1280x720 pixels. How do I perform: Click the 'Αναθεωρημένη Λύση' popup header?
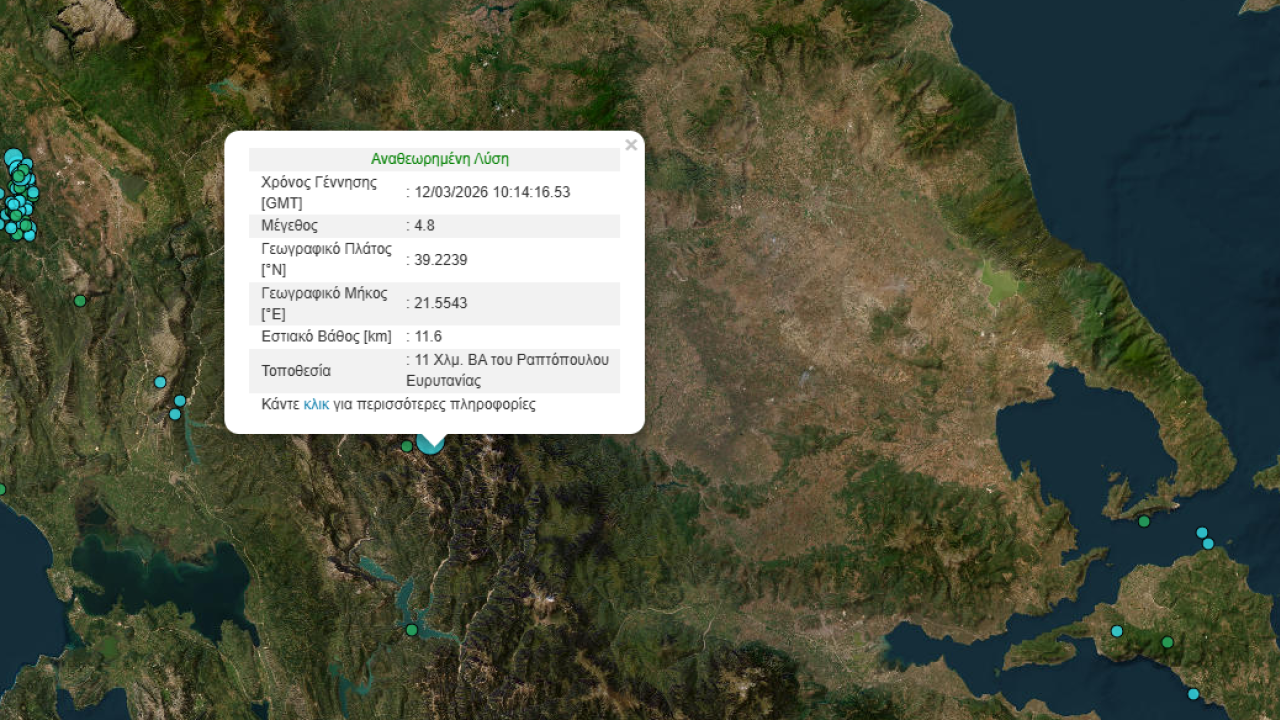tap(439, 159)
